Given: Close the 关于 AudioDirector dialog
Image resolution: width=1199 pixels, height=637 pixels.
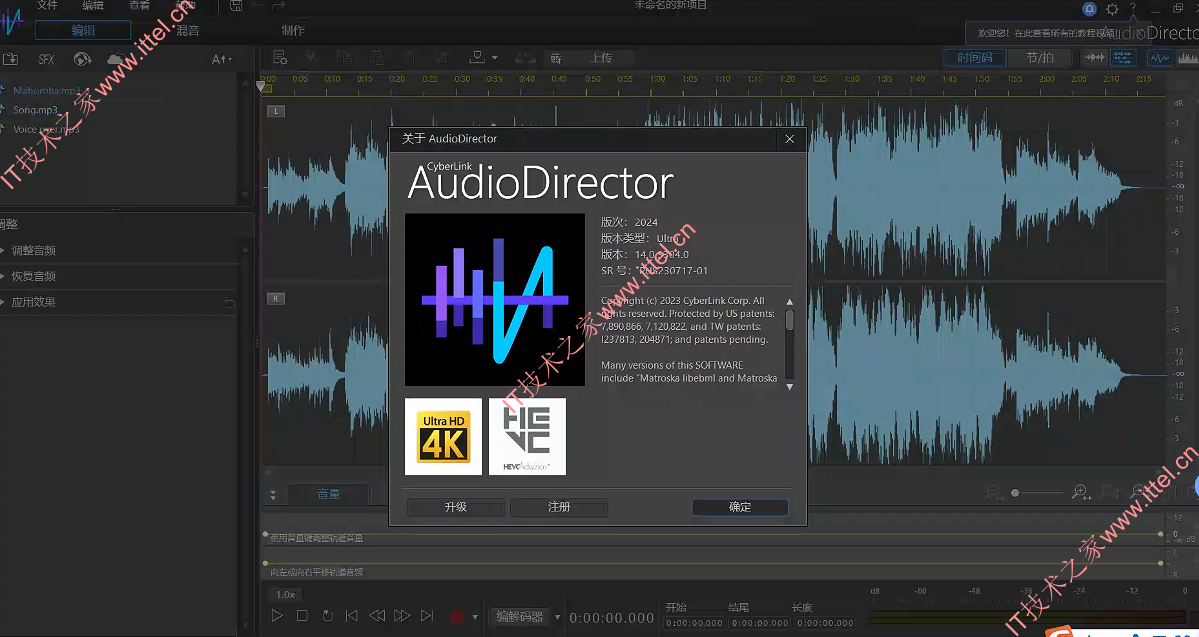Looking at the screenshot, I should pyautogui.click(x=790, y=138).
